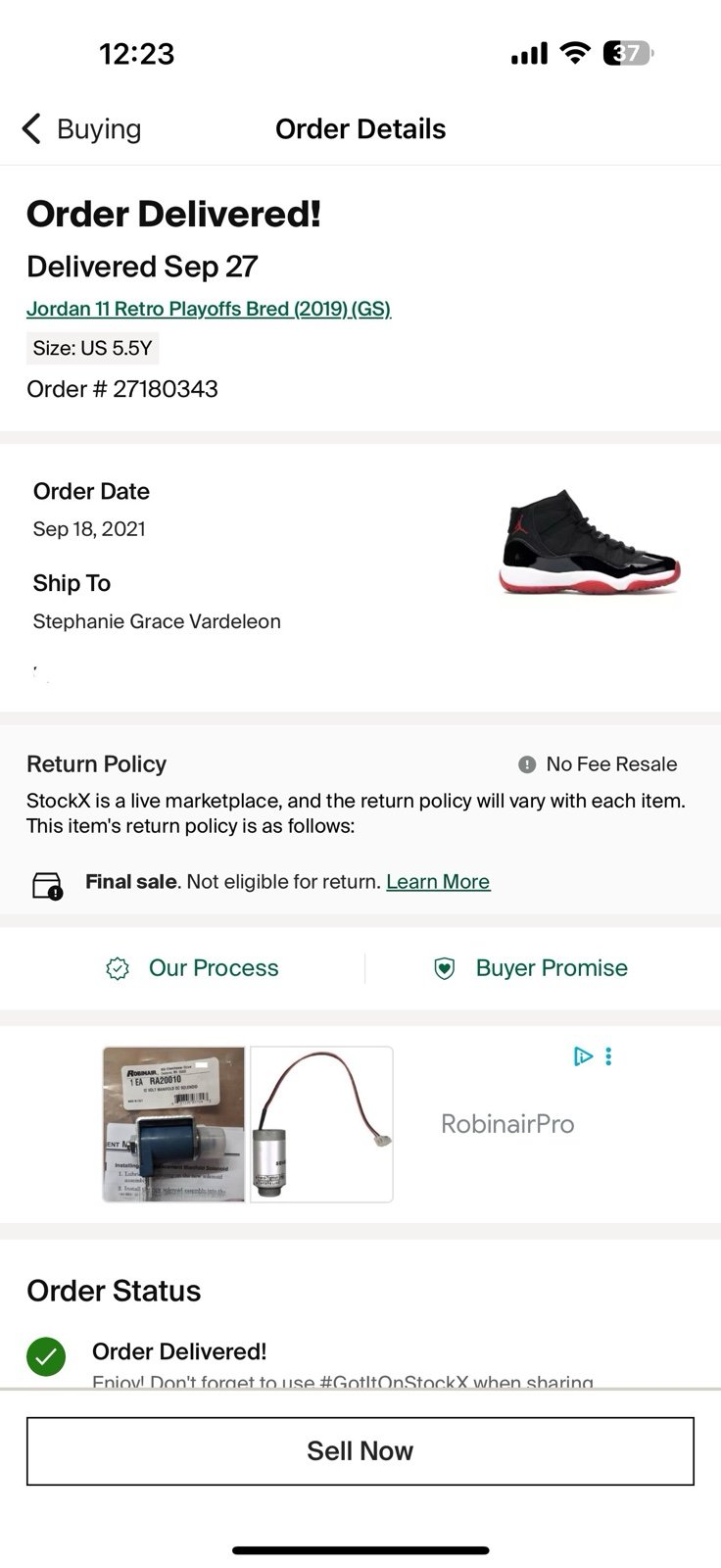Screen dimensions: 721x1568
Task: Expand the Order Status section
Action: (114, 1291)
